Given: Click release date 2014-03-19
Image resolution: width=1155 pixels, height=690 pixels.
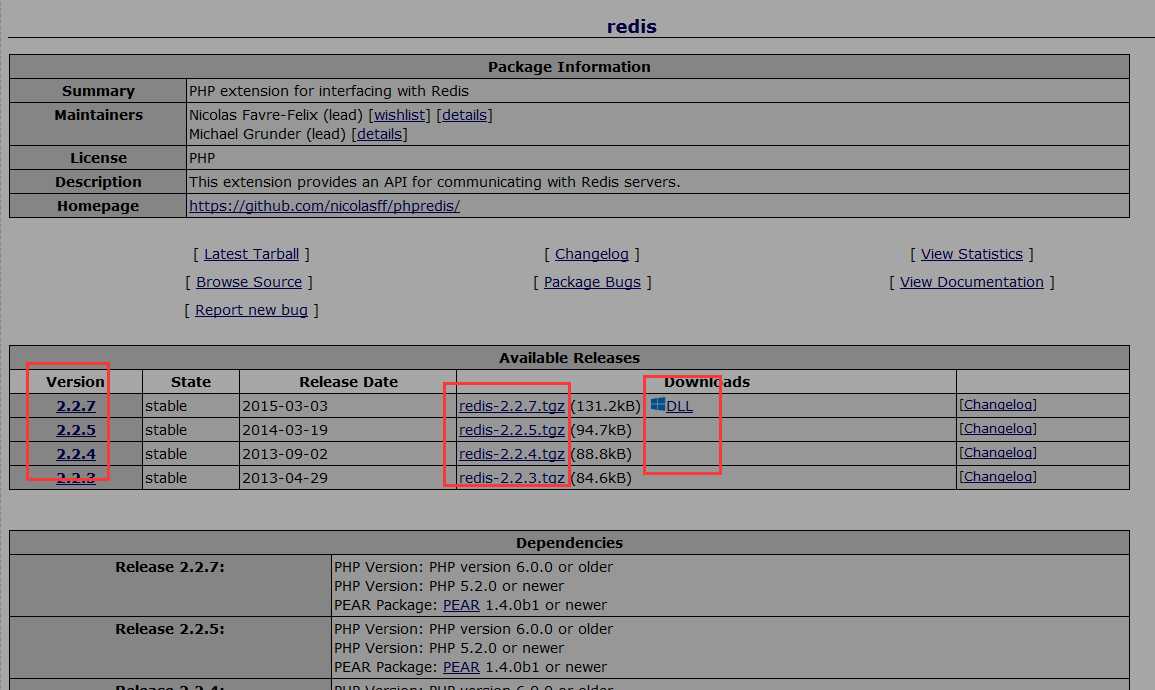Looking at the screenshot, I should (285, 430).
